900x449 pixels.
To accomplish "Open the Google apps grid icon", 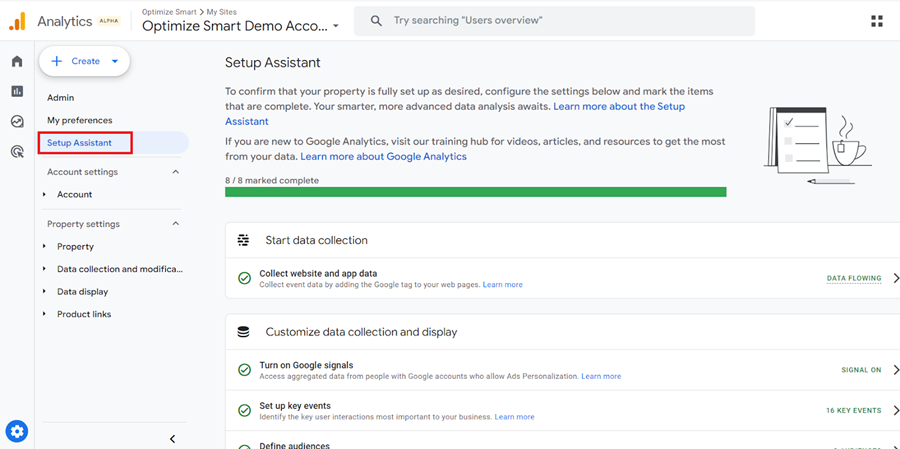I will [876, 21].
